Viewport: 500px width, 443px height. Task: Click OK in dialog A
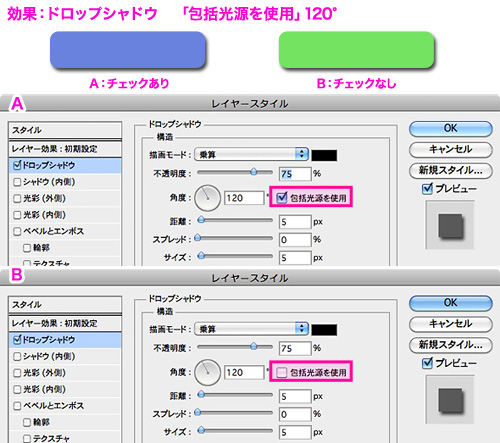pyautogui.click(x=451, y=128)
